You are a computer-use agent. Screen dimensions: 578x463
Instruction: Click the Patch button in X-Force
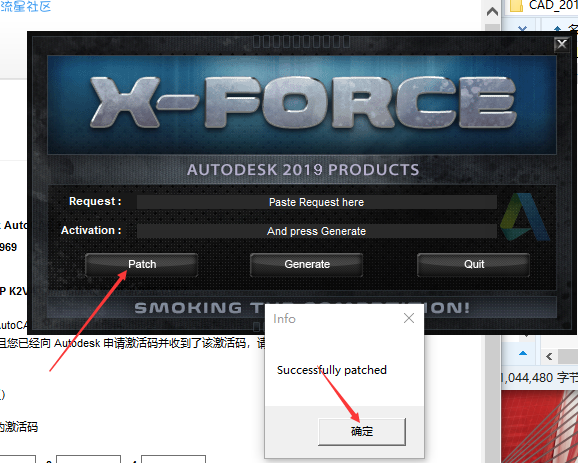pyautogui.click(x=142, y=264)
